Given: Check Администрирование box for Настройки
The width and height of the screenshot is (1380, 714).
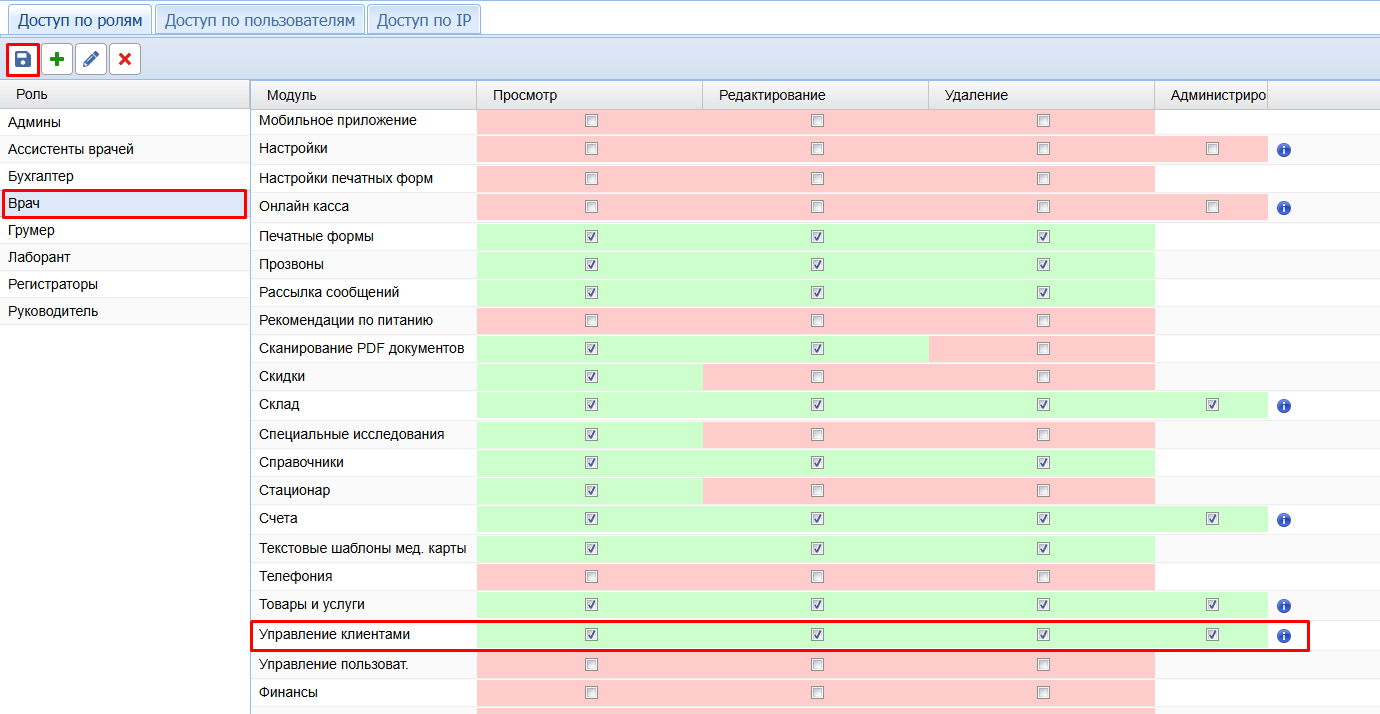Looking at the screenshot, I should coord(1212,149).
